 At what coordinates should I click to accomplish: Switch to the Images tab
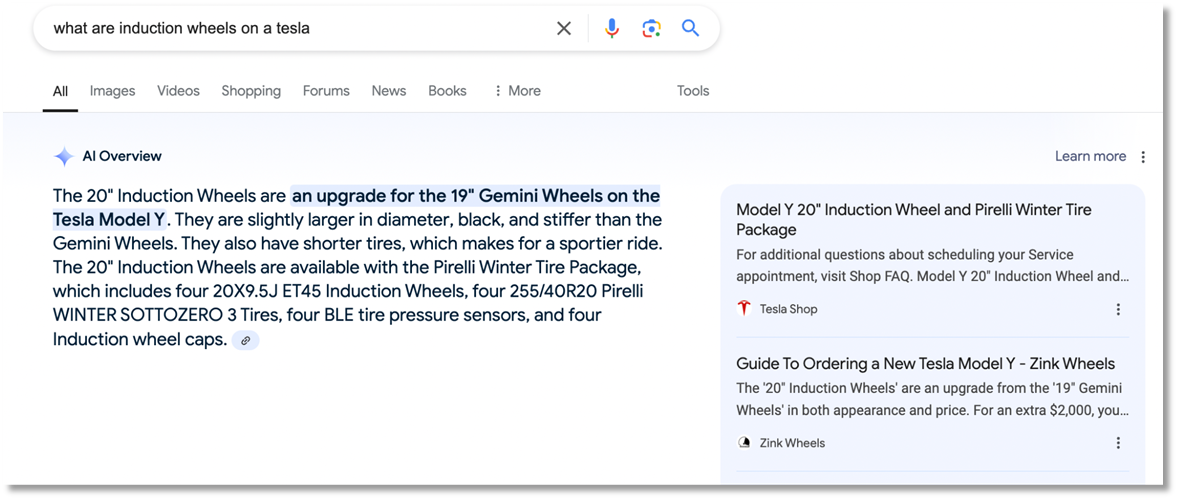point(113,91)
